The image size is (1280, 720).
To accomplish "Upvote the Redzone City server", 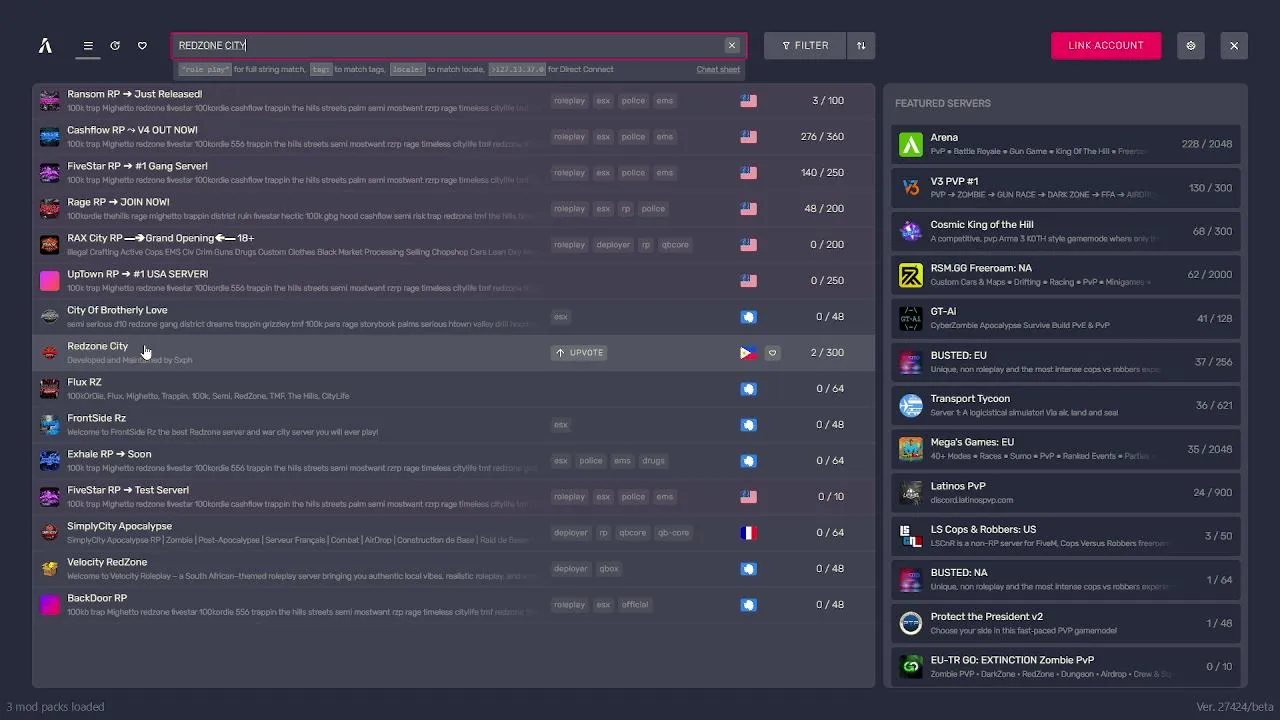I will pos(579,353).
